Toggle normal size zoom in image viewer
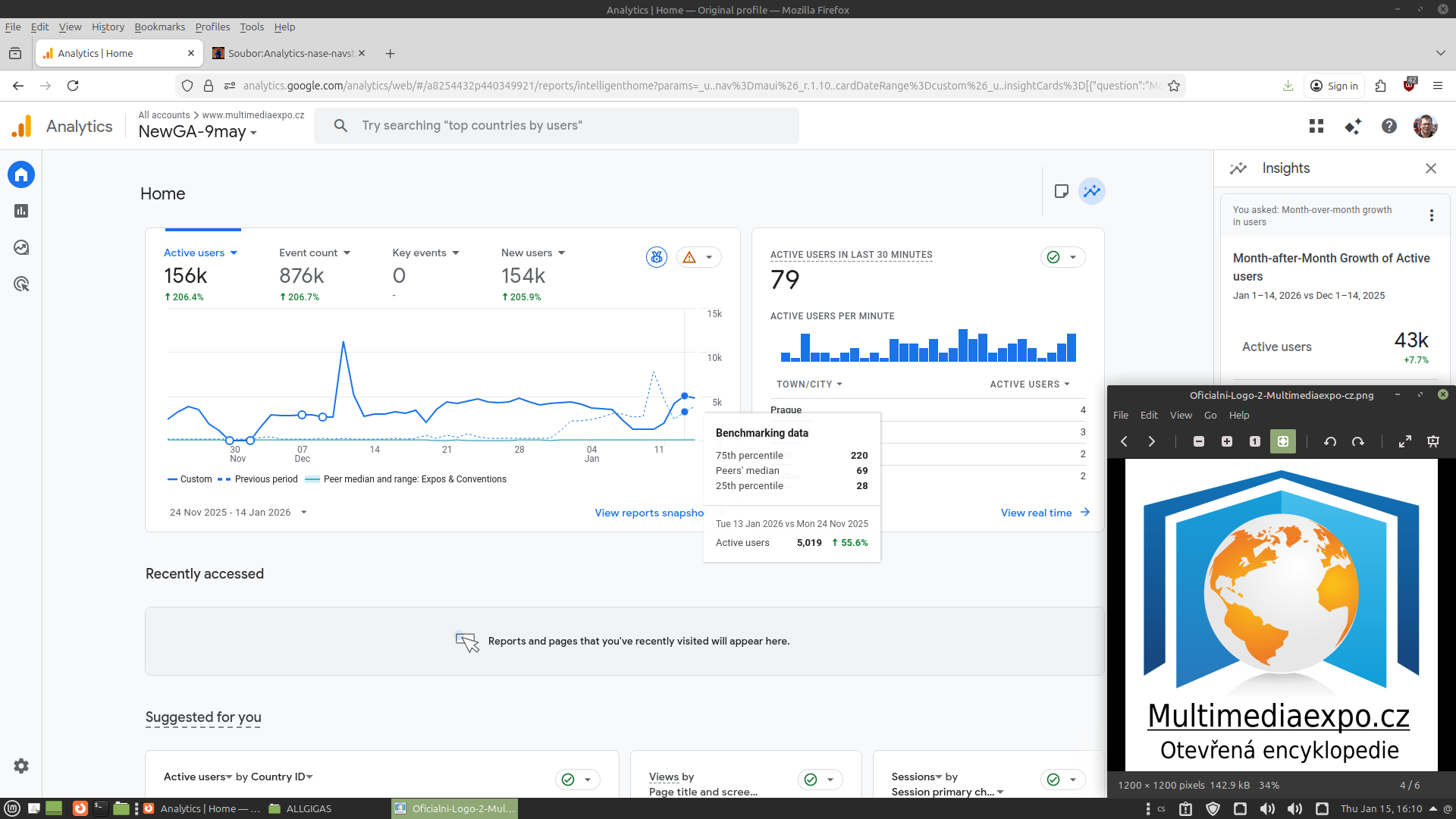This screenshot has width=1456, height=819. point(1255,441)
